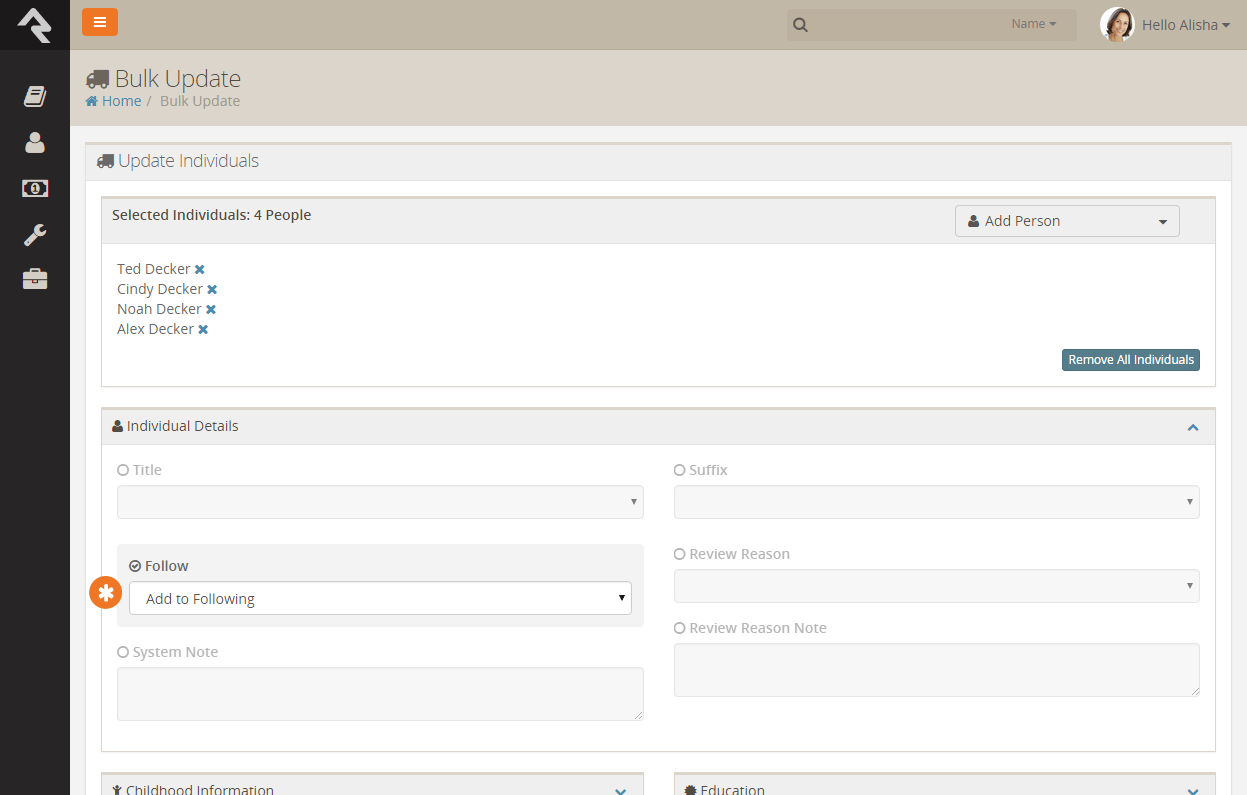Click the Selected Individuals: 4 People text
The image size is (1247, 795).
(211, 215)
